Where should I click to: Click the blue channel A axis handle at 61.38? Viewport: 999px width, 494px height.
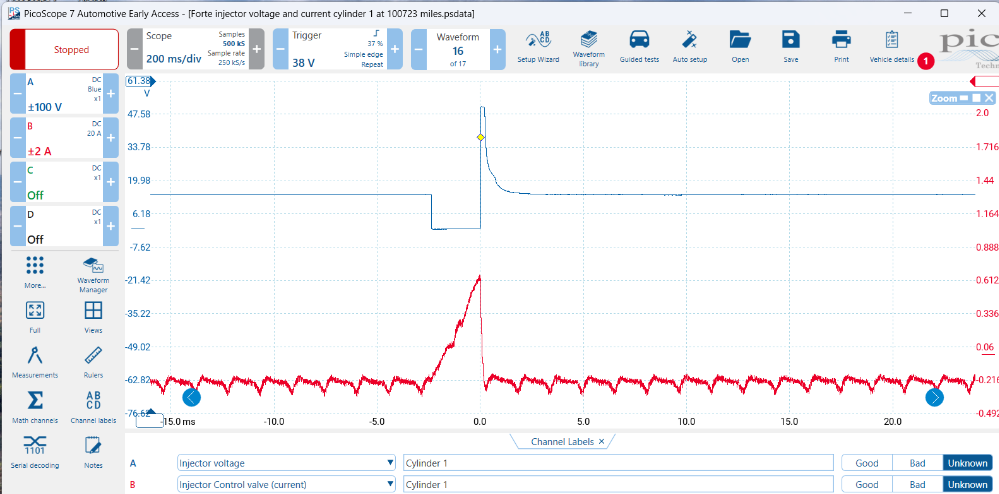pos(141,81)
